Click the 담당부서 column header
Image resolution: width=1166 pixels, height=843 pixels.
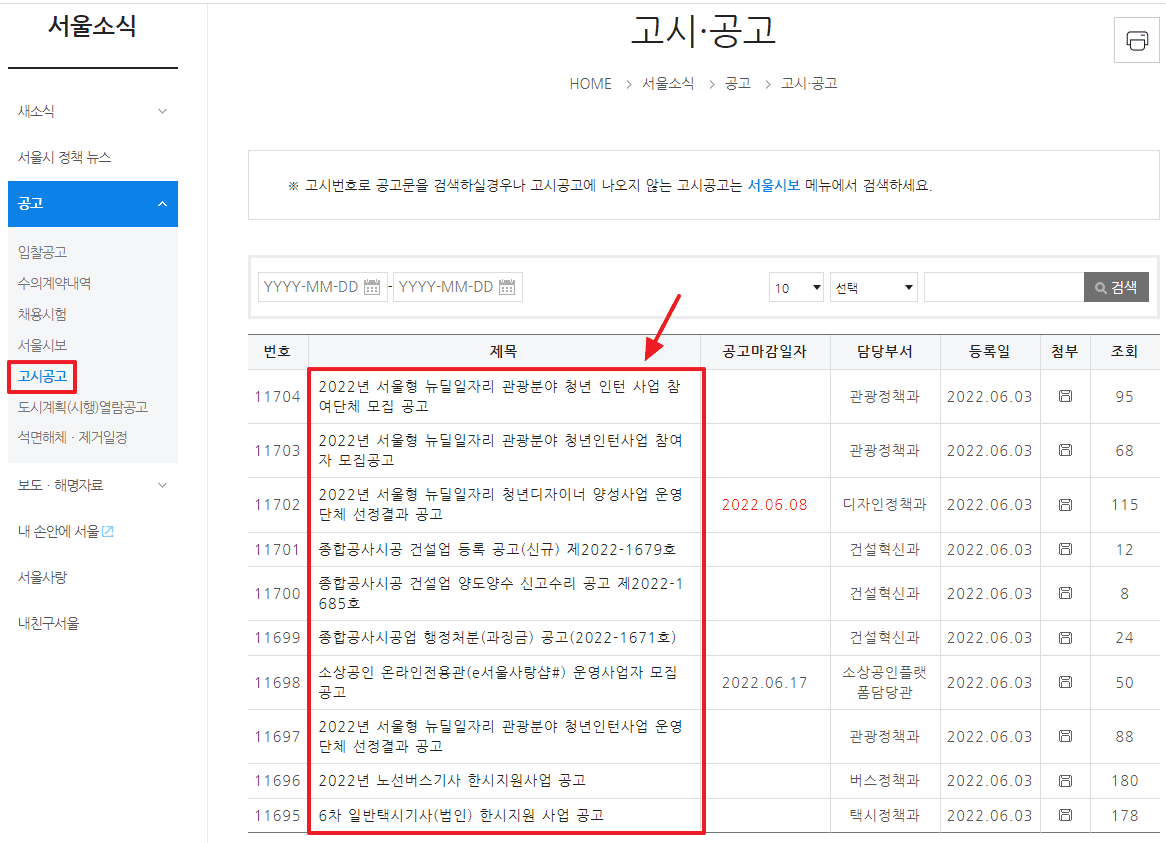pos(884,352)
